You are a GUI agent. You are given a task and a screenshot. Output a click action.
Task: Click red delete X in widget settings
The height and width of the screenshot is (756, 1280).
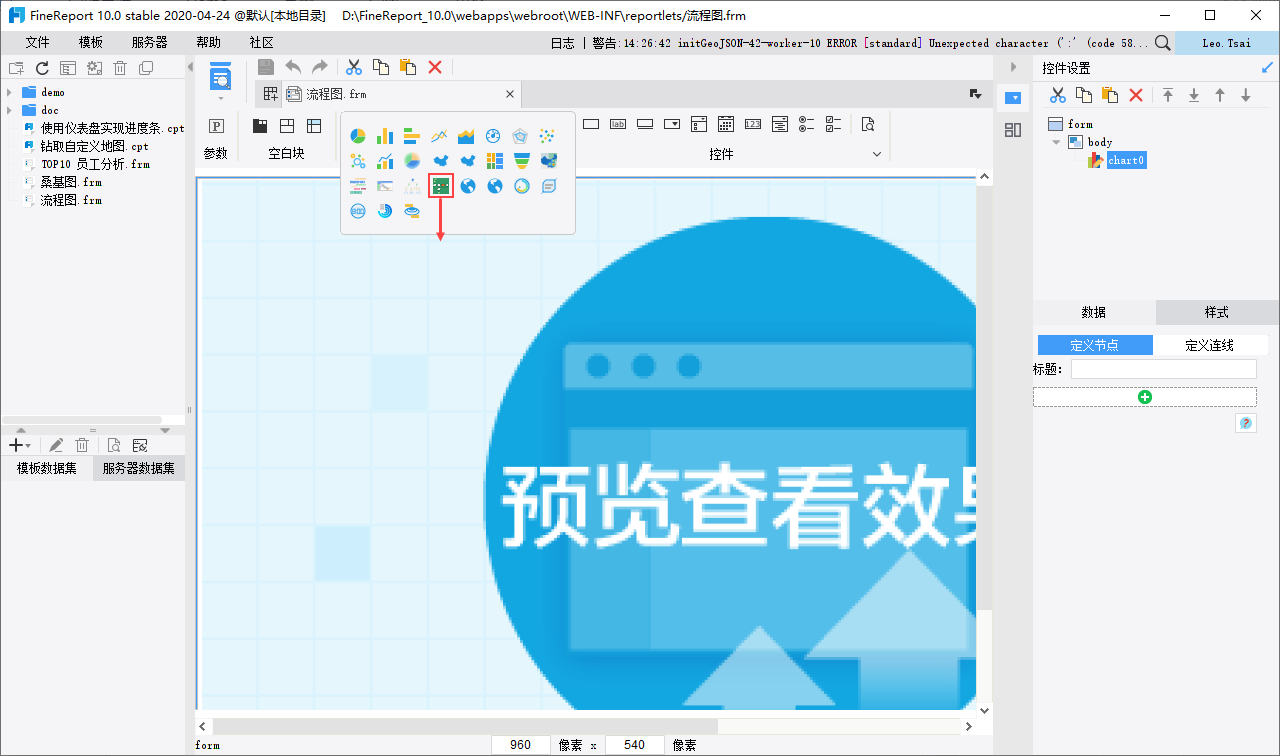[1136, 95]
